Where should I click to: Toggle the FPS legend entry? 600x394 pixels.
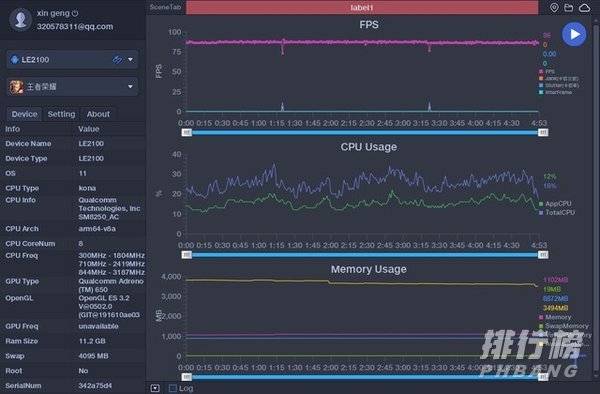[x=547, y=72]
